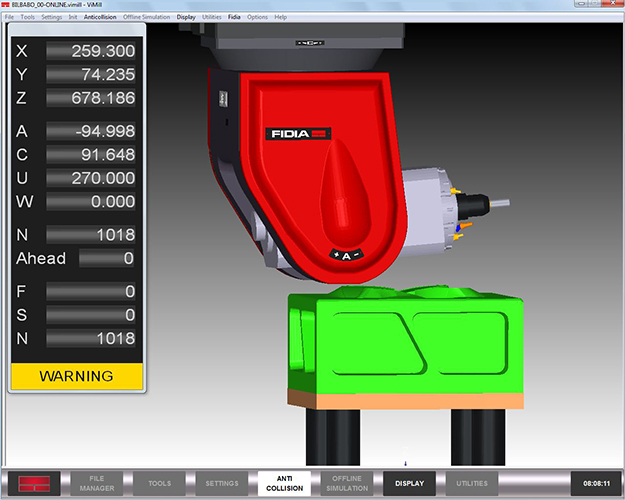Click the yellow WARNING indicator
Screen dimensions: 625x500
pos(76,376)
